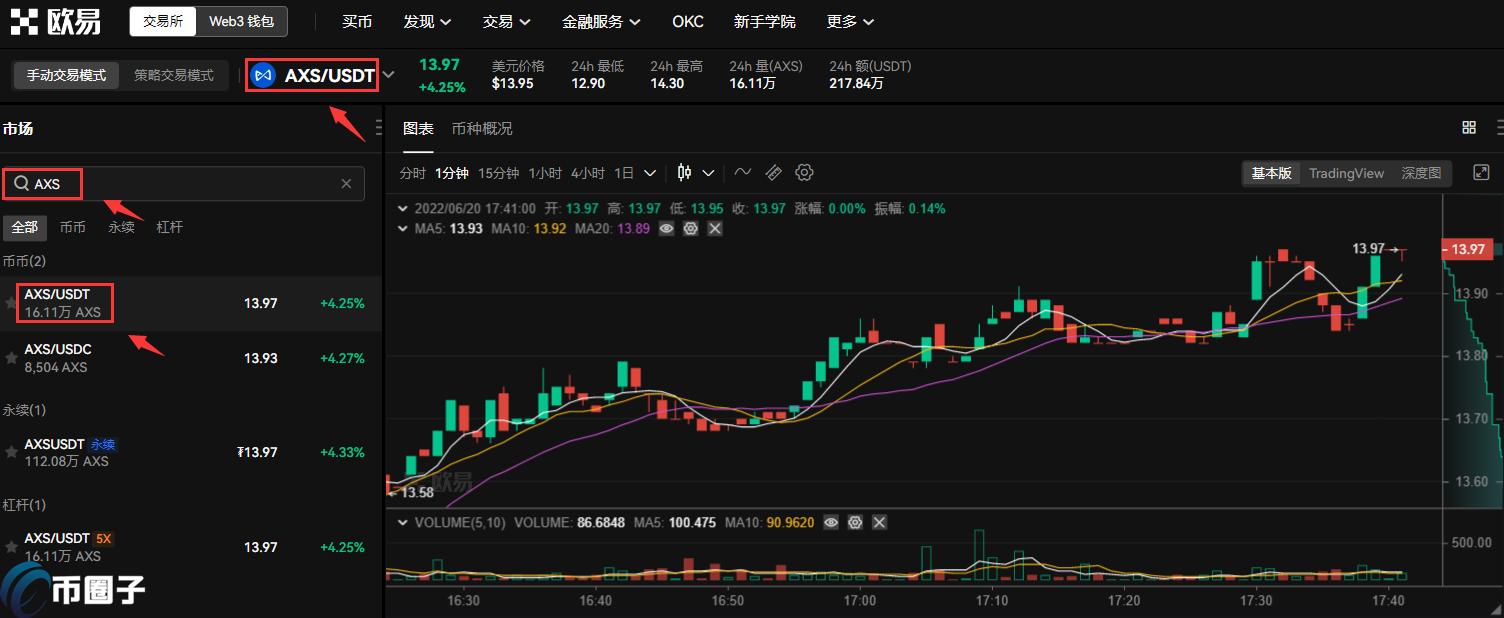Screen dimensions: 1504x618
Task: Remove the VOLUME indicator with its X
Action: [x=879, y=522]
